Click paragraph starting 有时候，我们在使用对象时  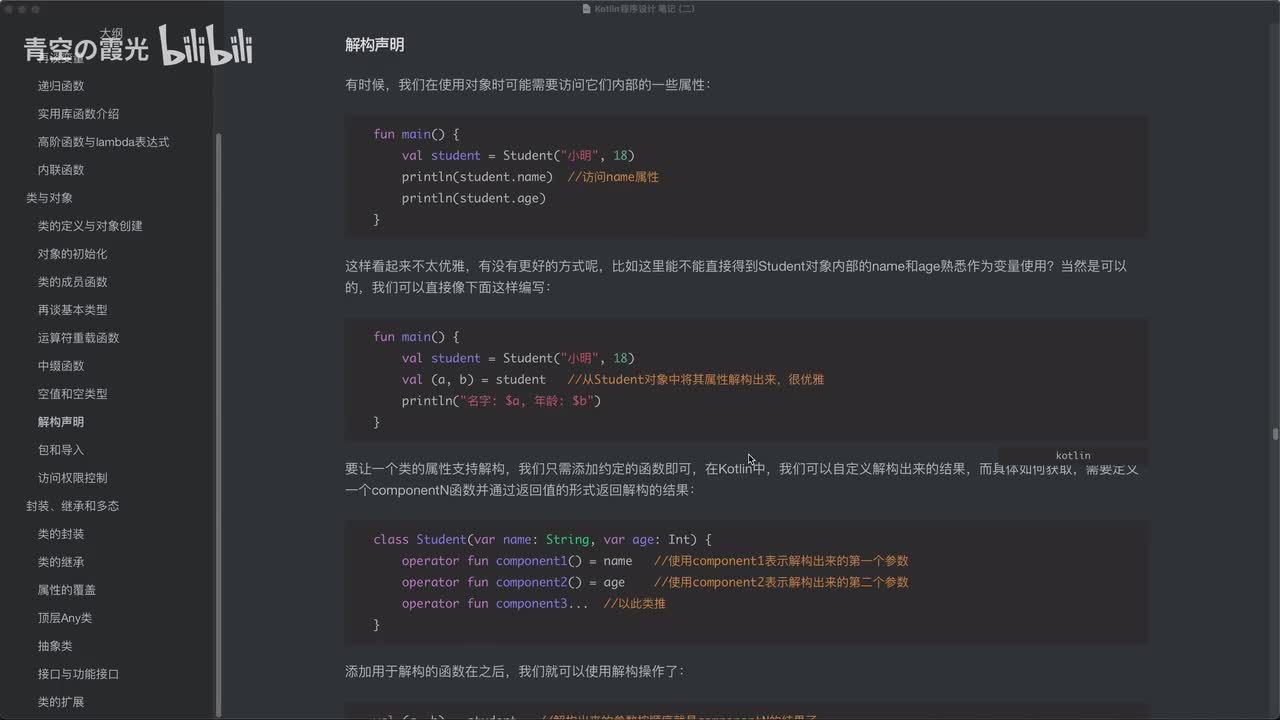528,85
